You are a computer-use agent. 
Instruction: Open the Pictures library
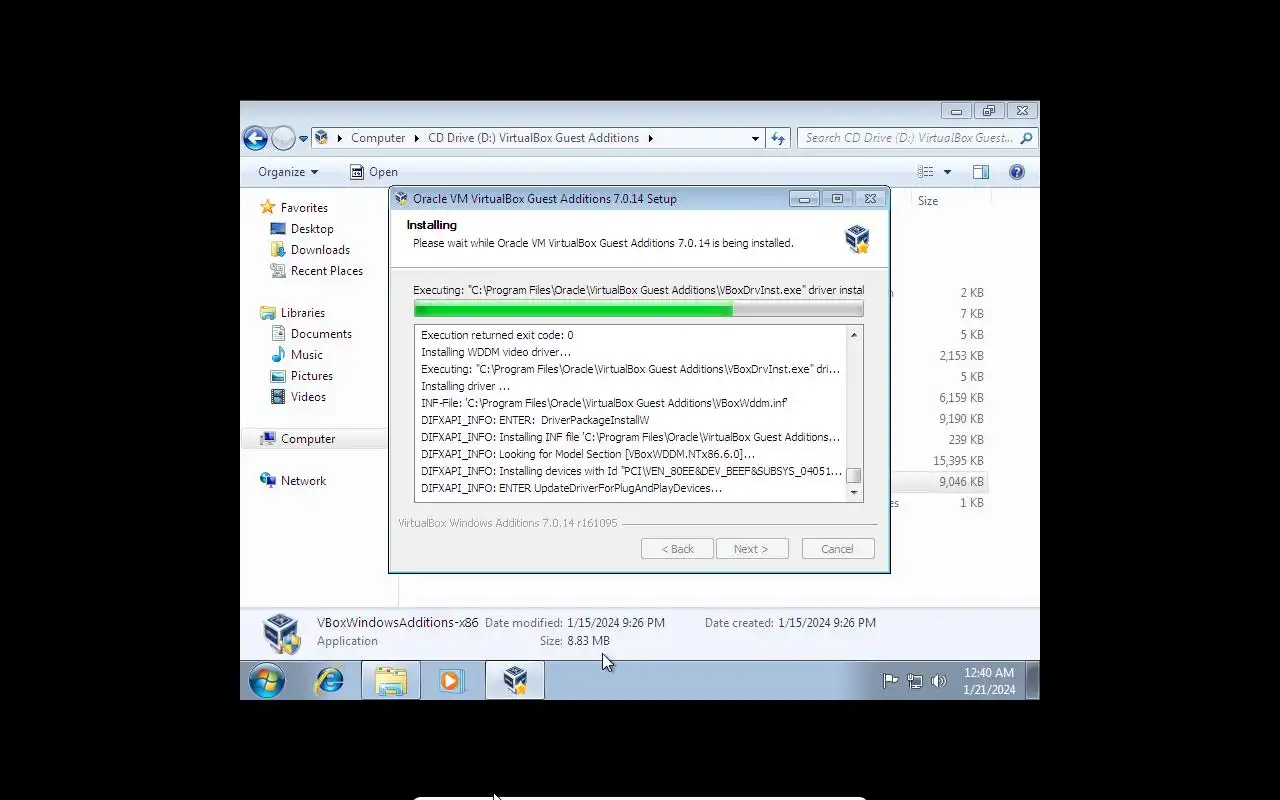(x=311, y=376)
